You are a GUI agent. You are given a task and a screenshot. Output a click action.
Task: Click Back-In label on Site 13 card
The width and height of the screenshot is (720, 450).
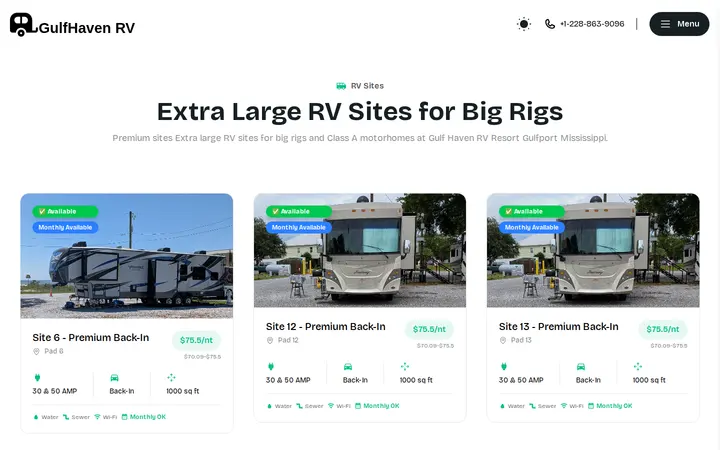pos(588,380)
